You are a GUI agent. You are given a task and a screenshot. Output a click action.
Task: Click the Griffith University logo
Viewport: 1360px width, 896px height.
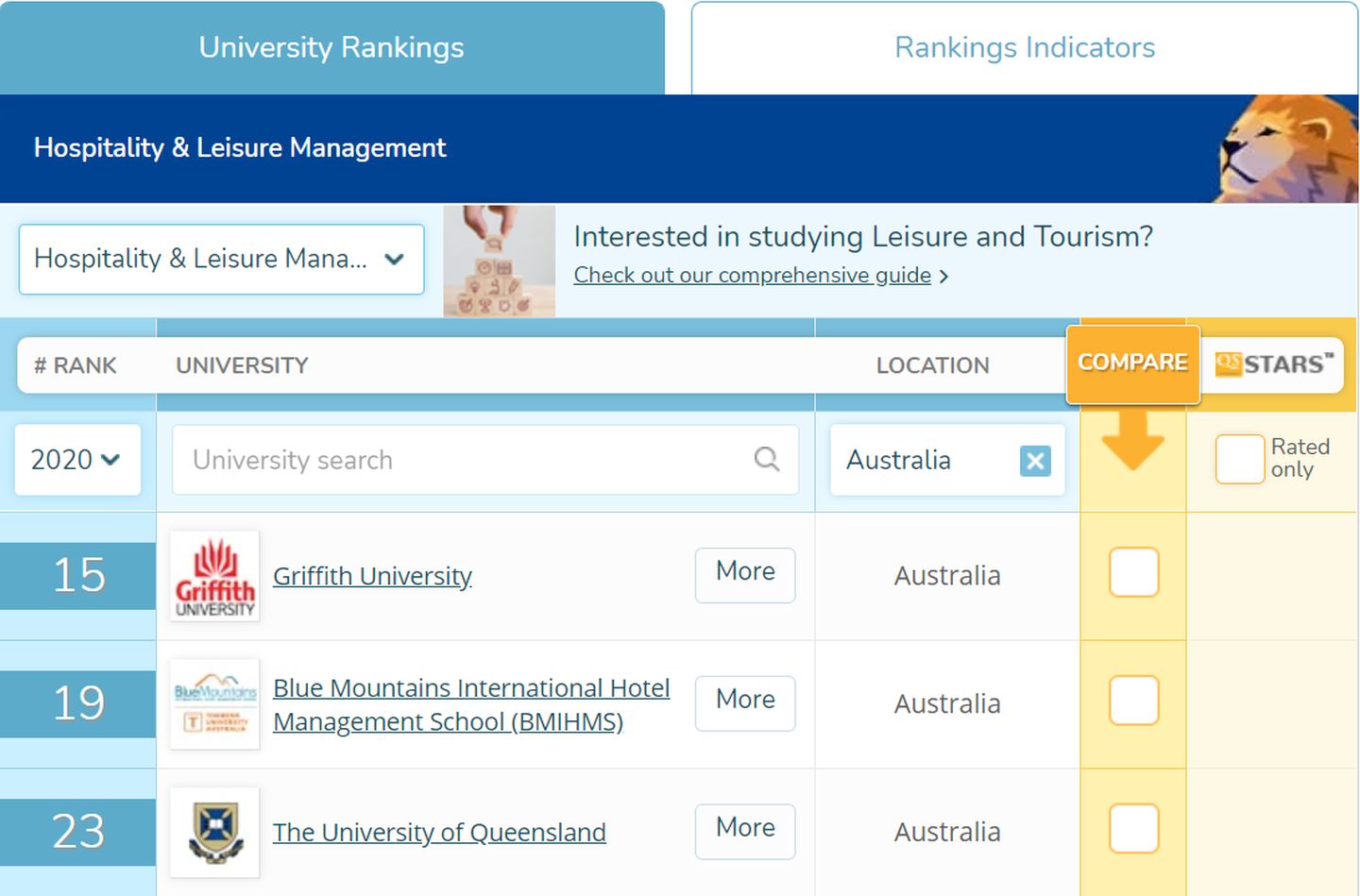click(x=215, y=576)
